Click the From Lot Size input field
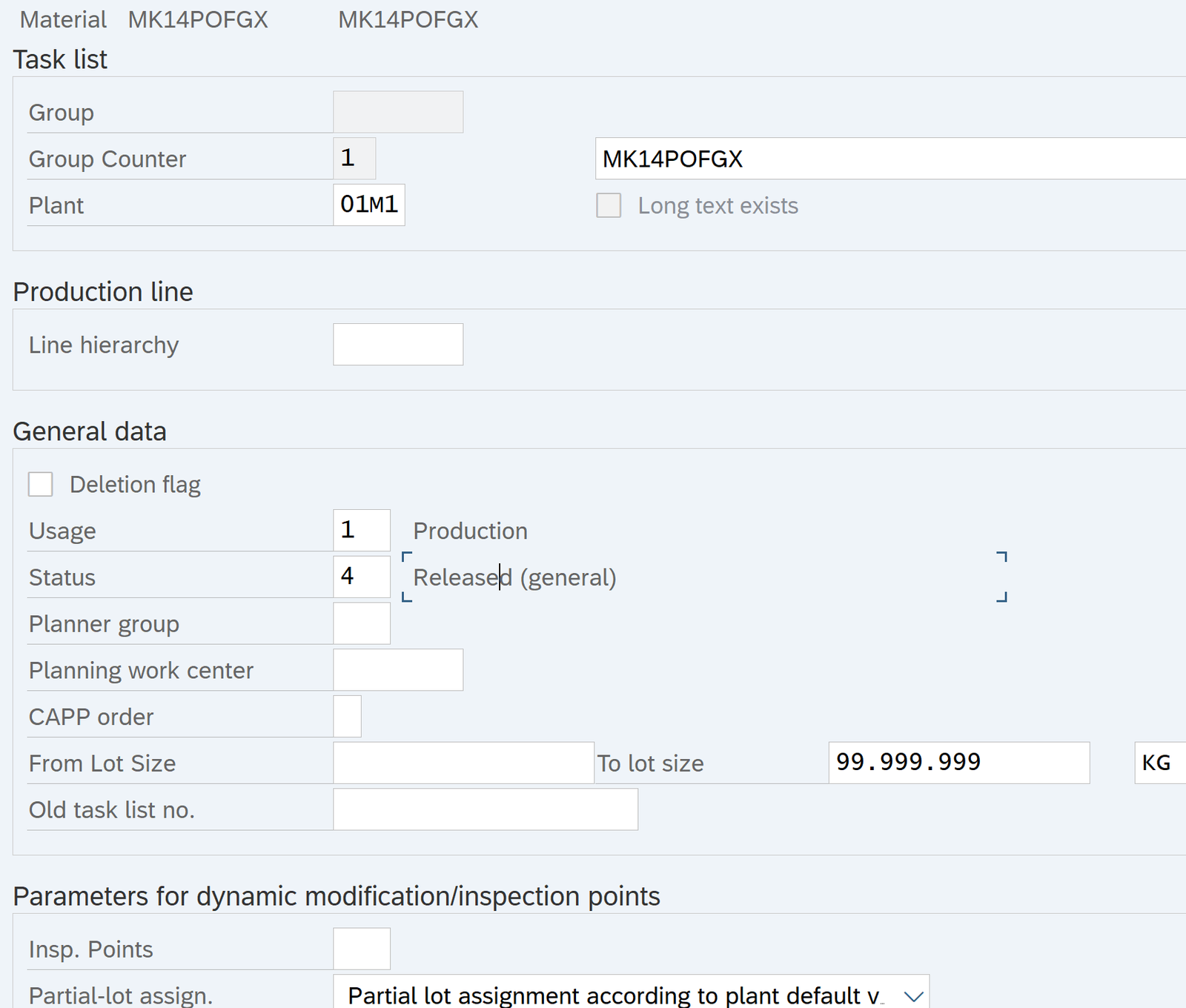This screenshot has width=1186, height=1008. click(463, 763)
